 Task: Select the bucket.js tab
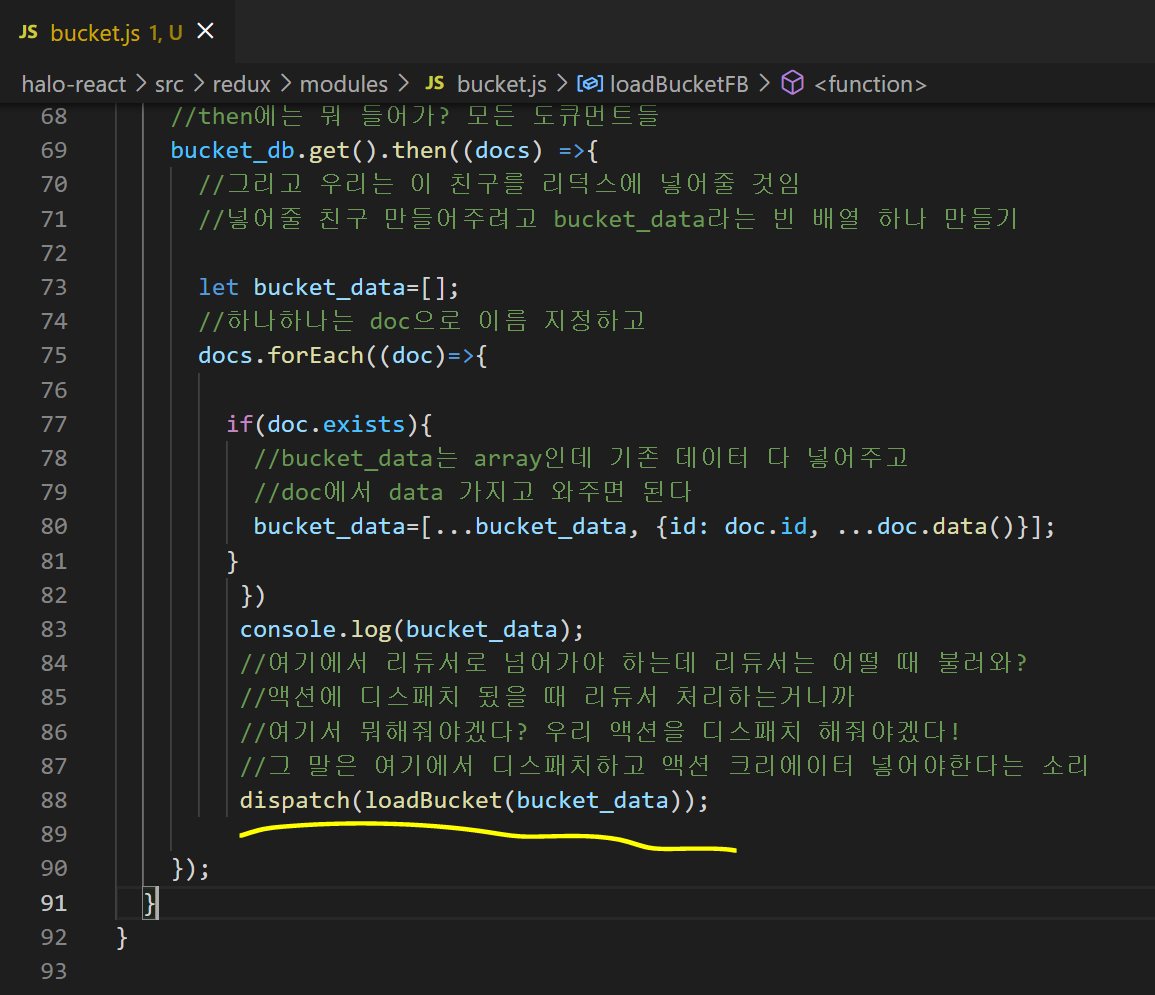pos(117,32)
